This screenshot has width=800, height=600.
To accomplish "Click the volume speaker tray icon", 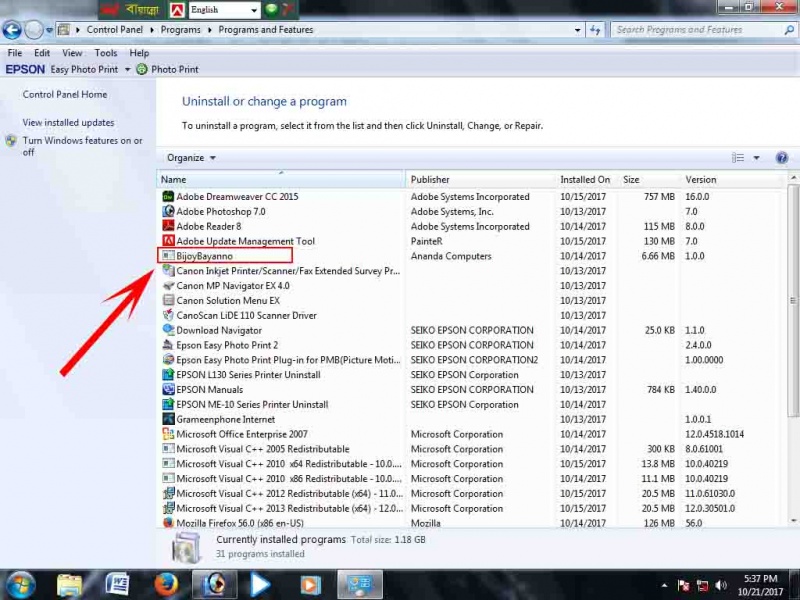I will 721,585.
